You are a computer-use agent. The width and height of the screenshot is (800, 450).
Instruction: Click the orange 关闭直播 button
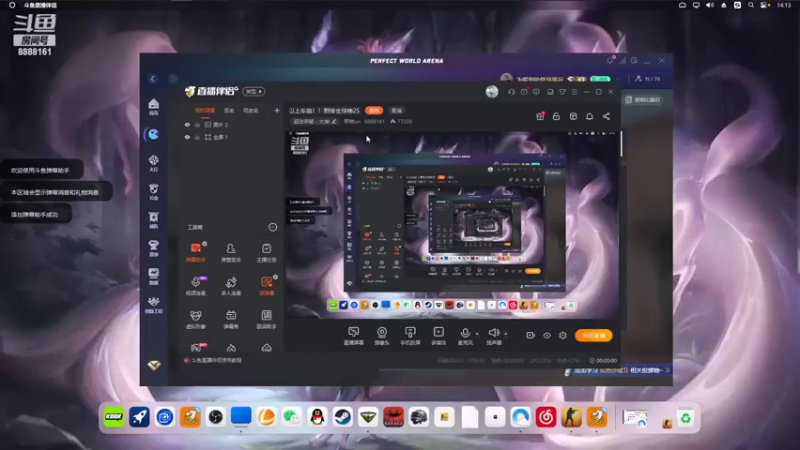click(593, 335)
